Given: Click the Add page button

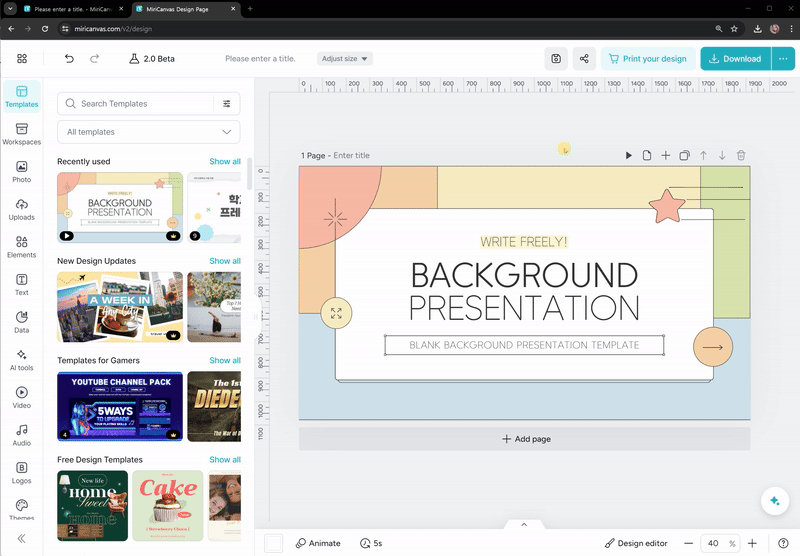Looking at the screenshot, I should pos(524,439).
